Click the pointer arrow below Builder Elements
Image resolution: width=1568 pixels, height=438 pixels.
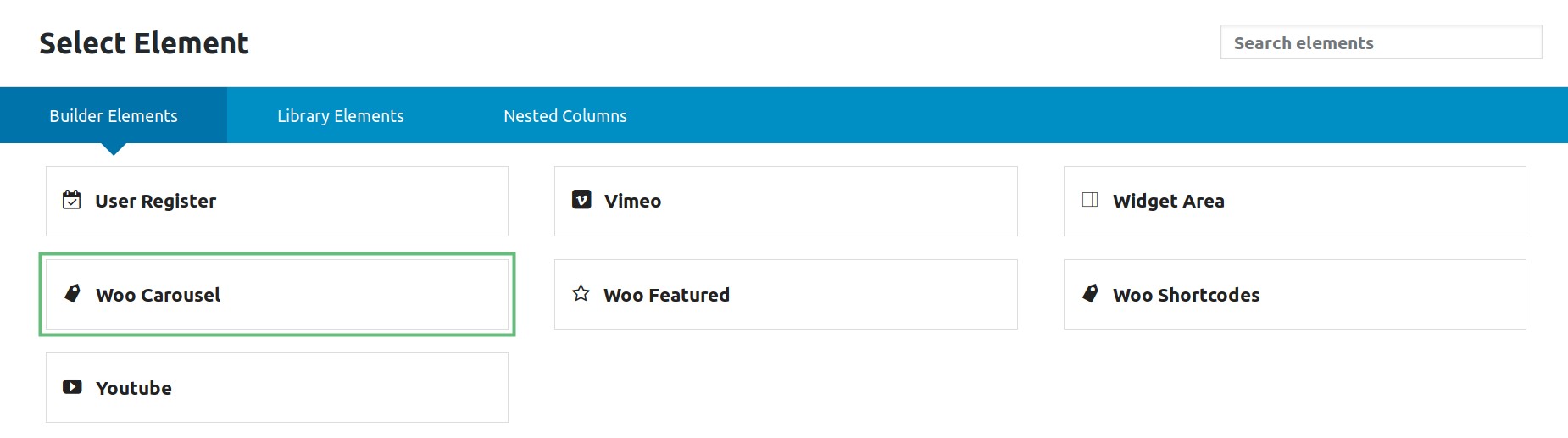click(114, 149)
